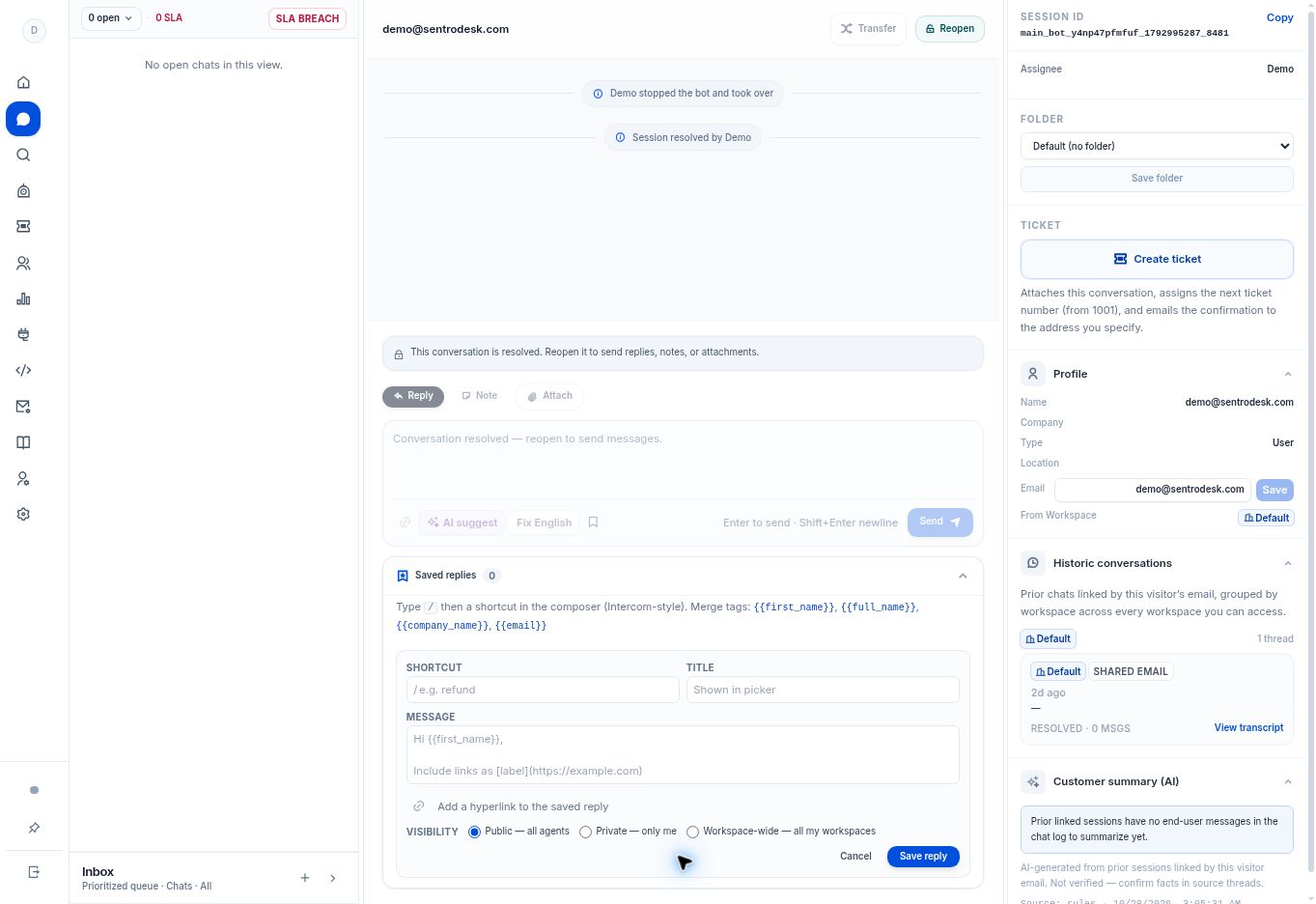Click the pin icon in sidebar
1316x904 pixels.
click(34, 828)
